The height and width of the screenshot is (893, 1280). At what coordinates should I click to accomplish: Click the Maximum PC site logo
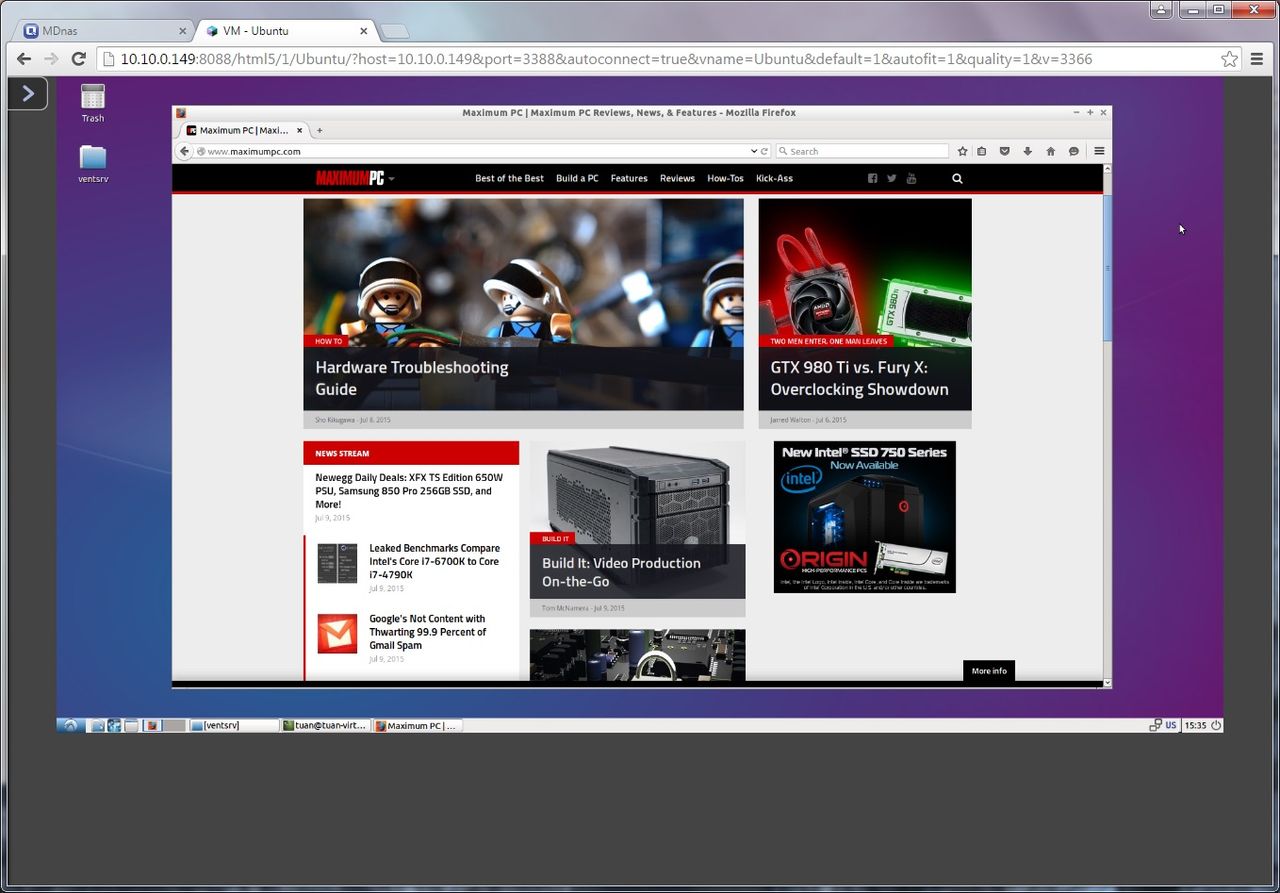pyautogui.click(x=350, y=178)
